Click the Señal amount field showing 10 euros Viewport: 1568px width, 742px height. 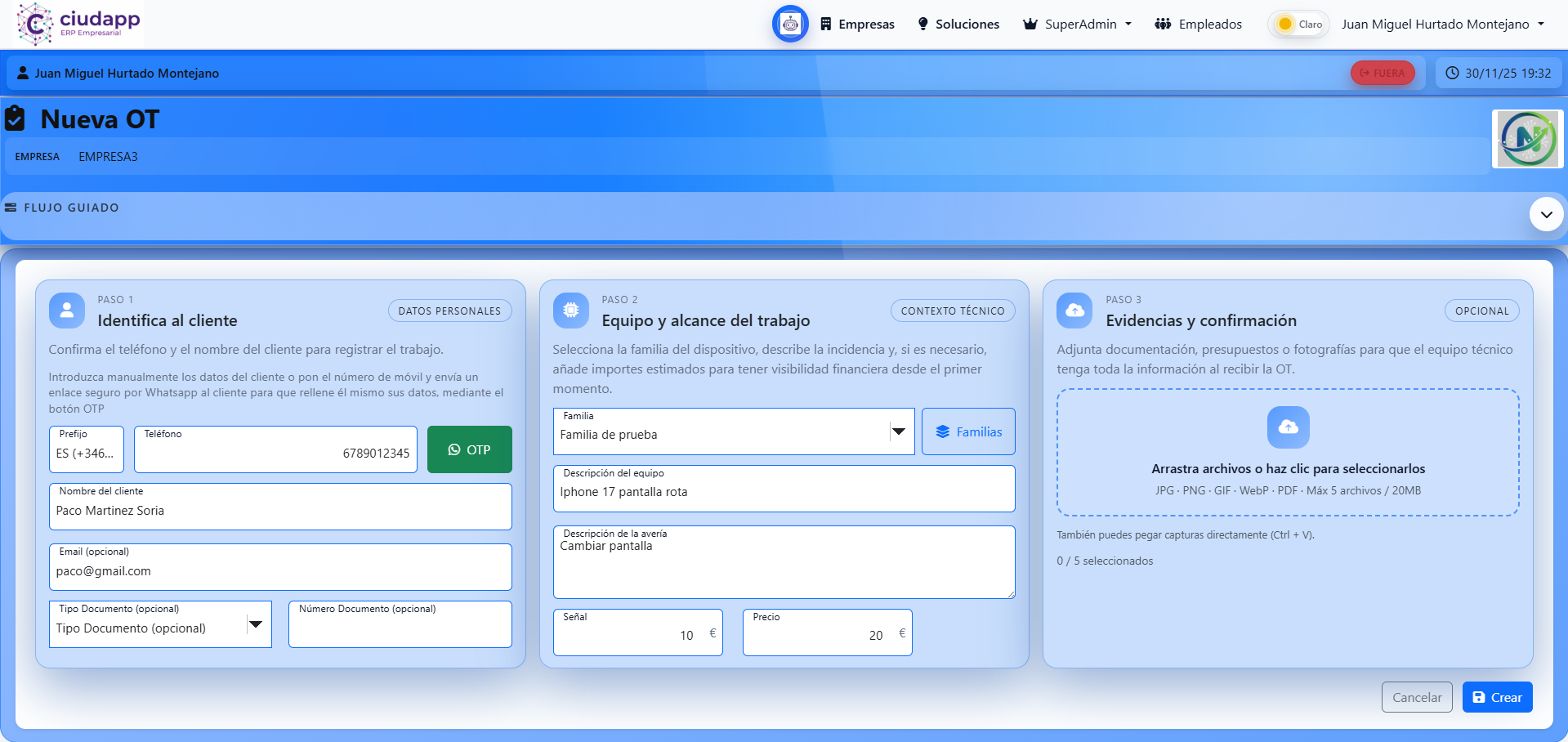point(637,632)
